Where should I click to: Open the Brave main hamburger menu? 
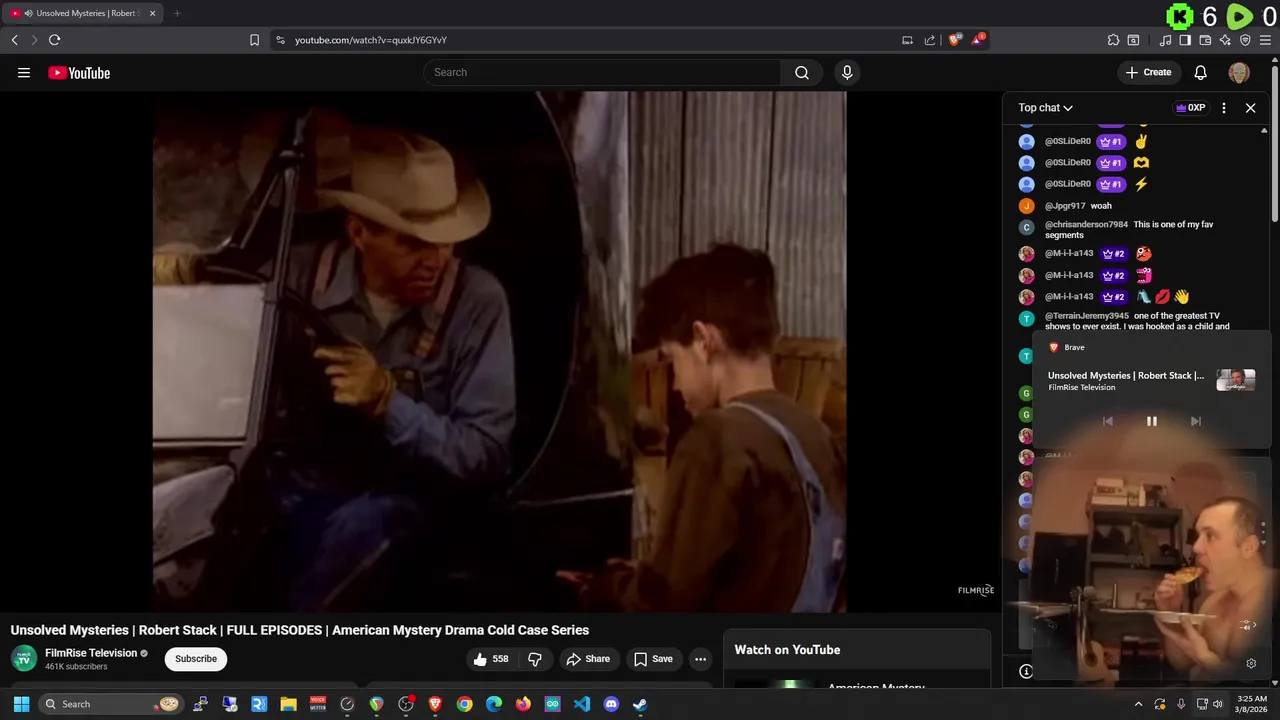pyautogui.click(x=1265, y=40)
